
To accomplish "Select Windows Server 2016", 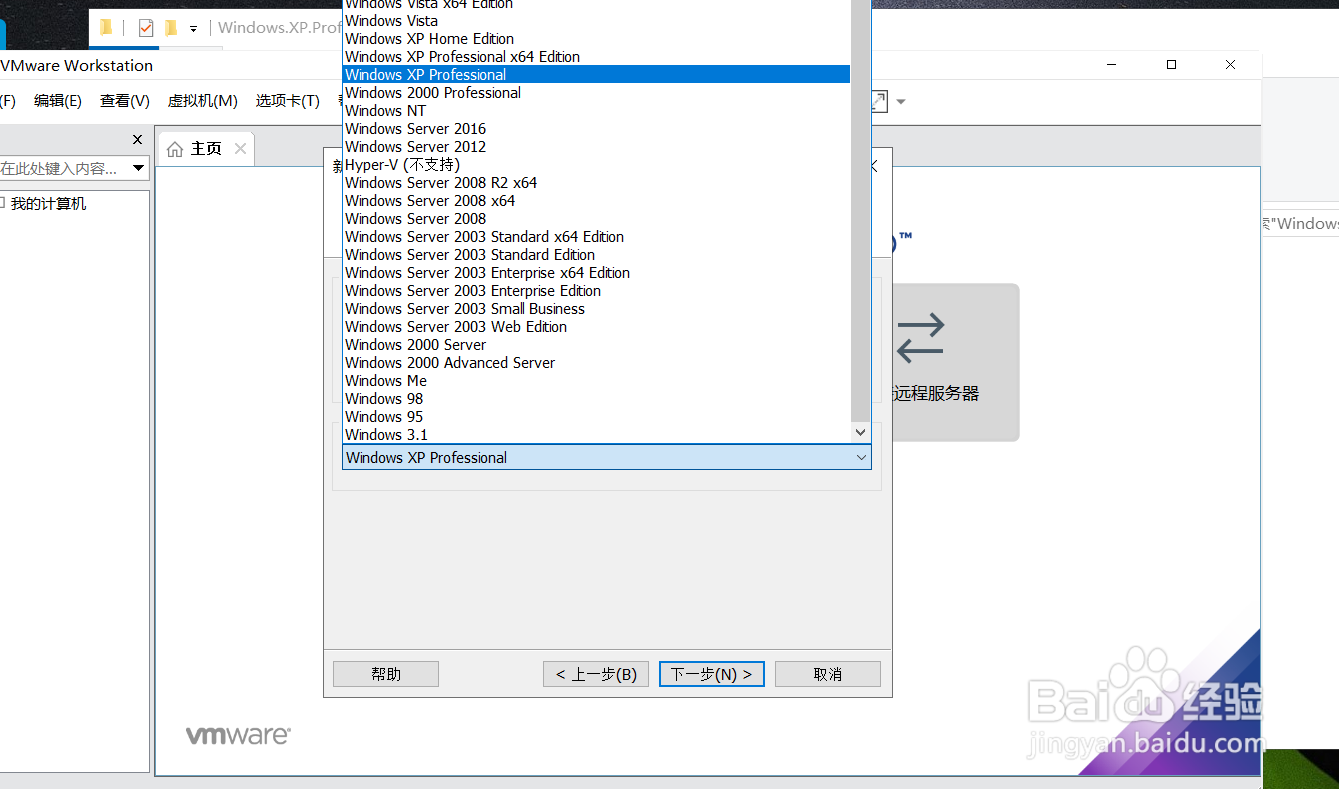I will tap(596, 129).
